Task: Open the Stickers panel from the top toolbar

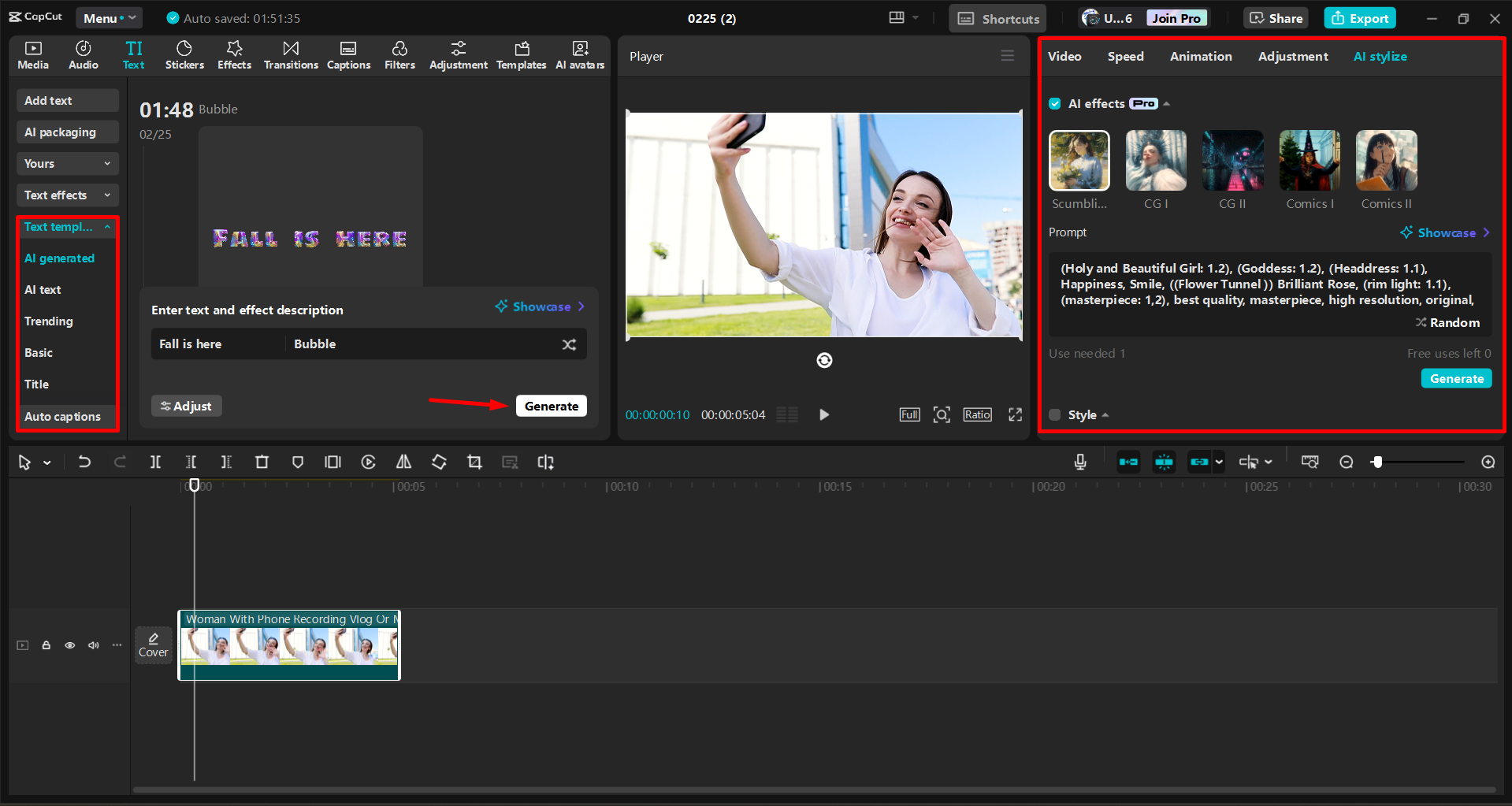Action: (184, 54)
